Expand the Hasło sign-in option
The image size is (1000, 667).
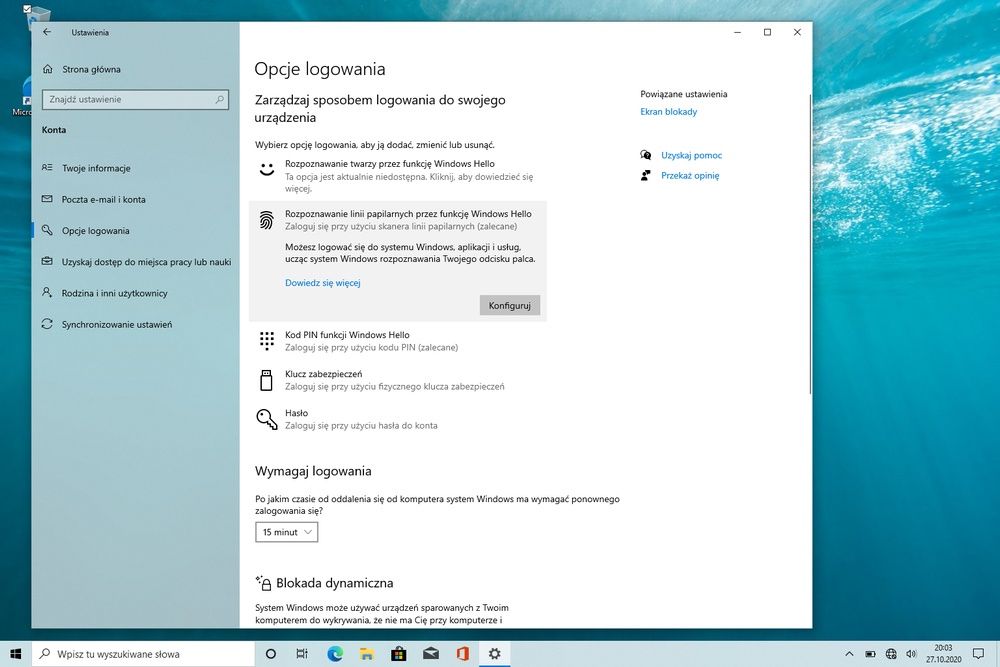coord(398,419)
